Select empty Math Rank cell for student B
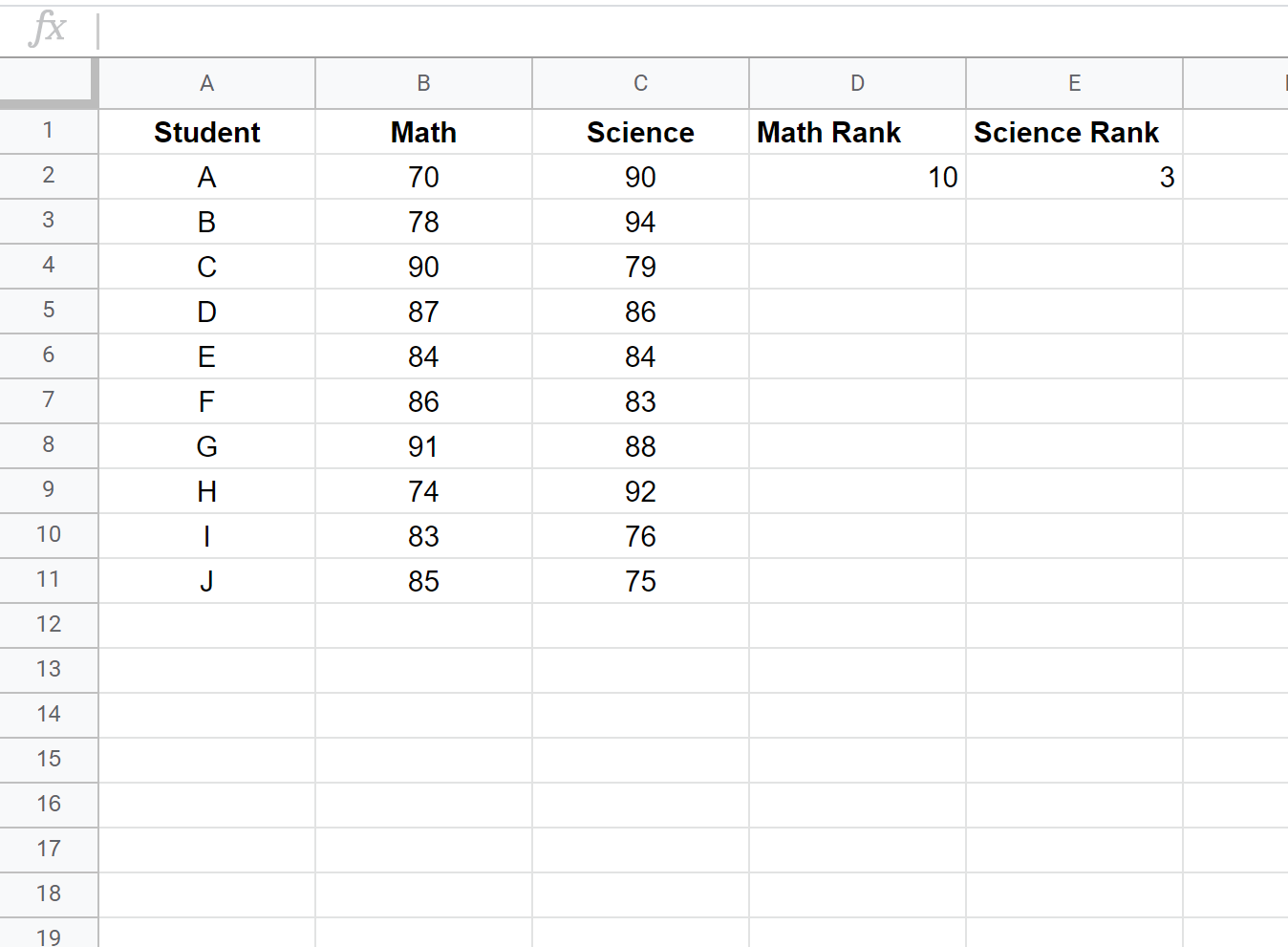 [x=858, y=222]
